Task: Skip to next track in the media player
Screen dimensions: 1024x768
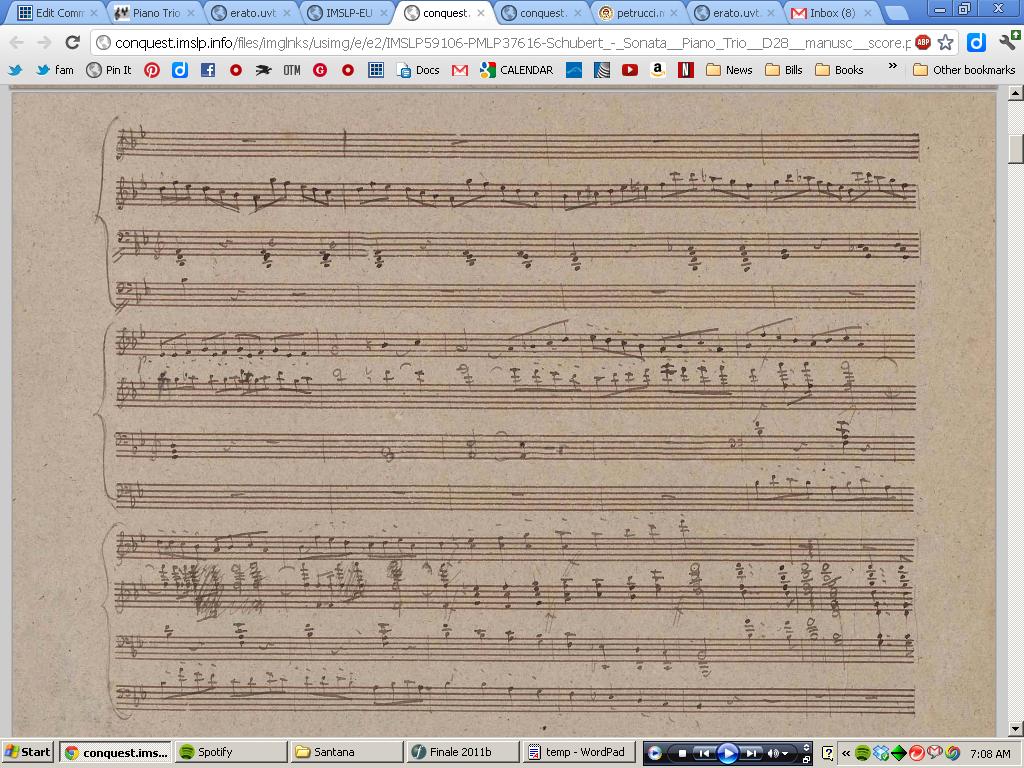Action: (752, 753)
